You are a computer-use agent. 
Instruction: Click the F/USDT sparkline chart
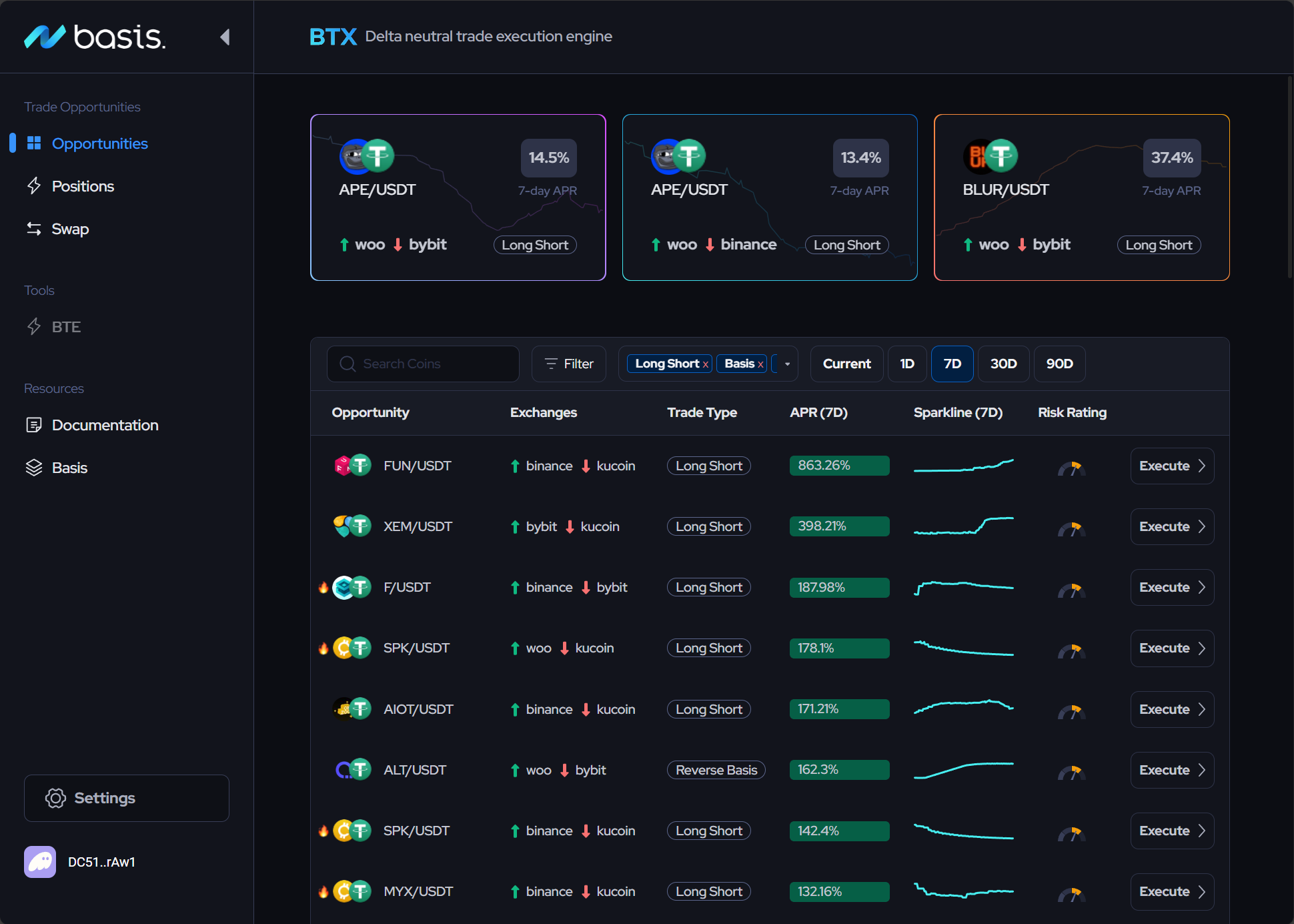964,587
